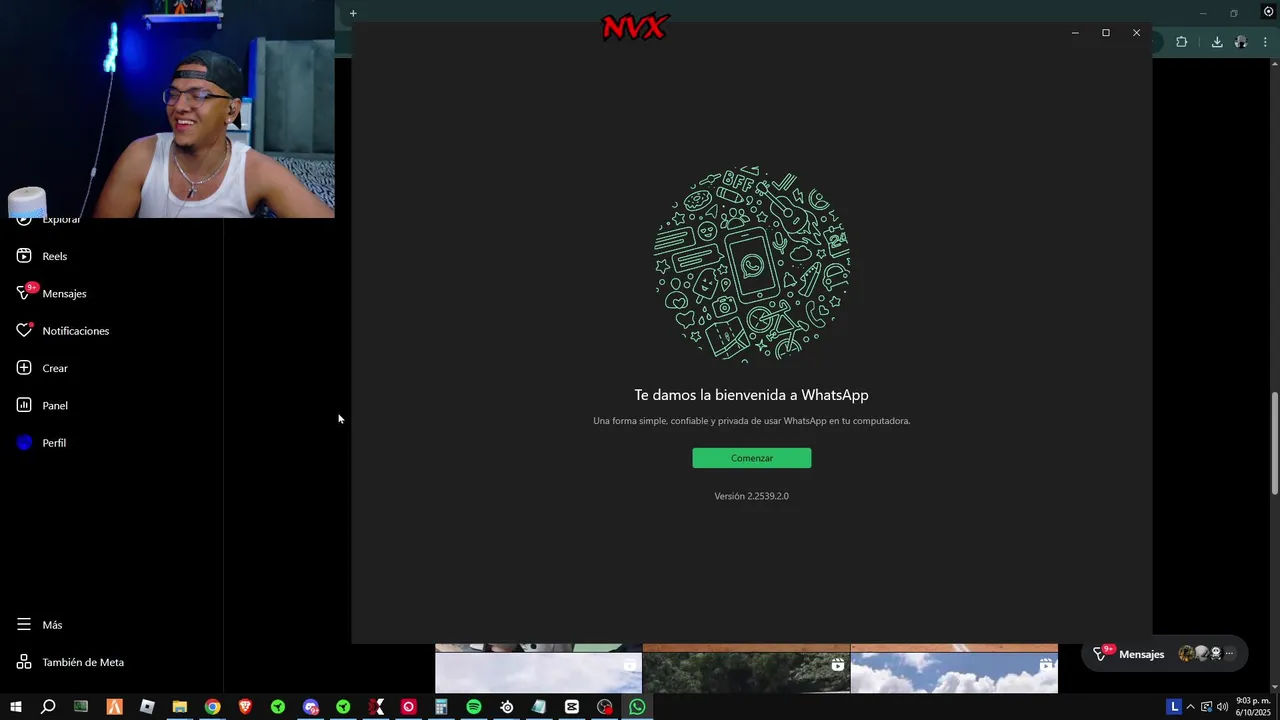The width and height of the screenshot is (1280, 720).
Task: Open Calculator from the taskbar
Action: (441, 707)
